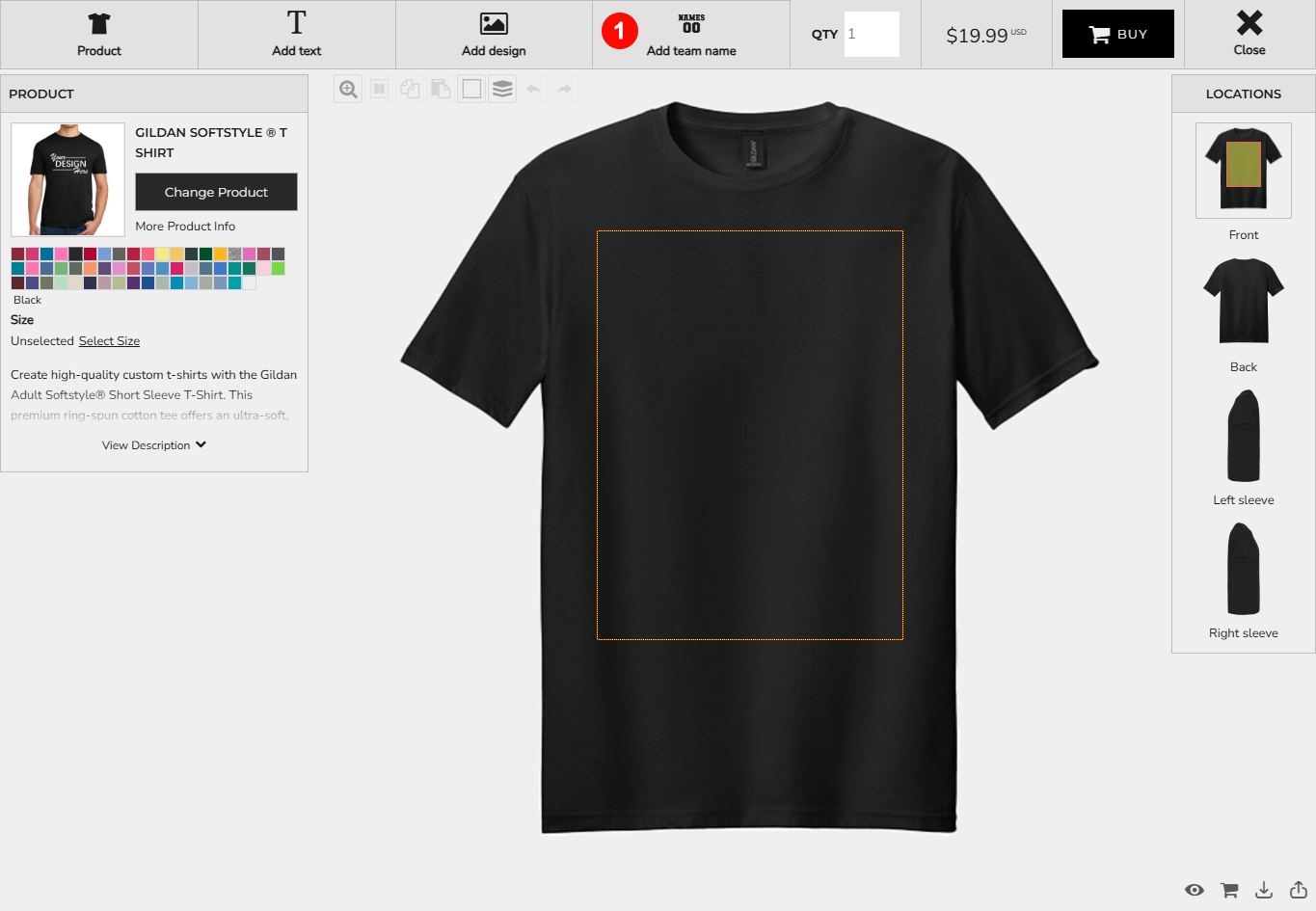Open the Add design image tool
The image size is (1316, 911).
[x=494, y=35]
